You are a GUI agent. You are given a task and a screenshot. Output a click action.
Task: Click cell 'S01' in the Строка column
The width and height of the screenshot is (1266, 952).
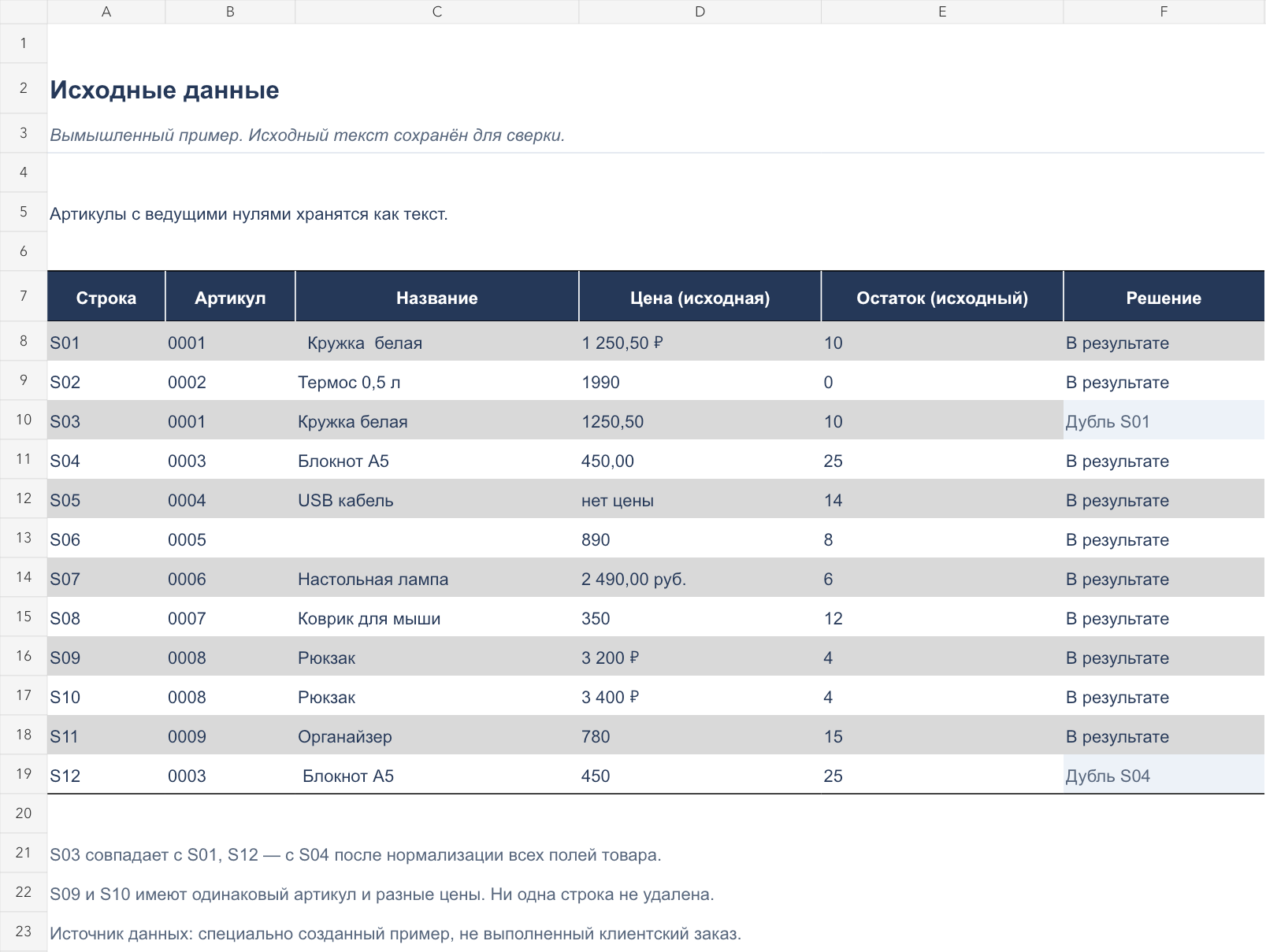pyautogui.click(x=106, y=343)
